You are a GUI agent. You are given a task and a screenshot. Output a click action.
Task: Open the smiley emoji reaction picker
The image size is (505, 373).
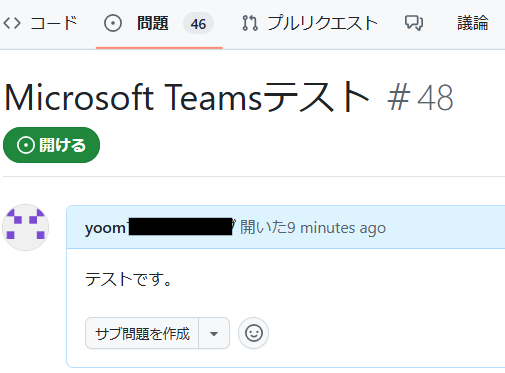click(x=254, y=333)
